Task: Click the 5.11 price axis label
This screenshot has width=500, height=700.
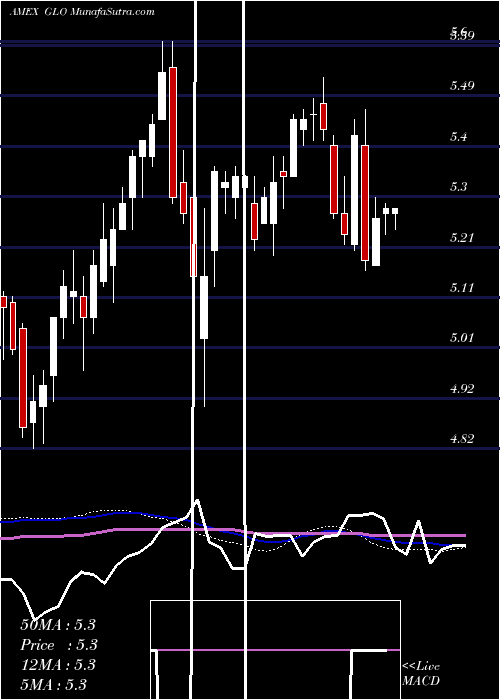Action: [461, 288]
